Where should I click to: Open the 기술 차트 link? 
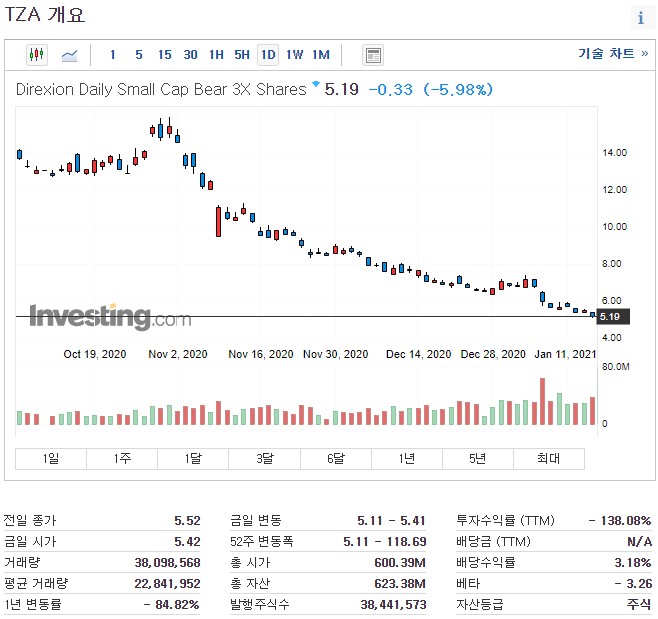pyautogui.click(x=613, y=54)
